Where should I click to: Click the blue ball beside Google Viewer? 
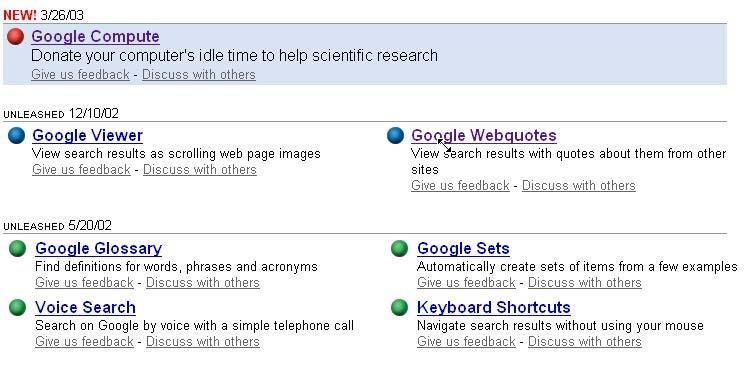point(16,136)
